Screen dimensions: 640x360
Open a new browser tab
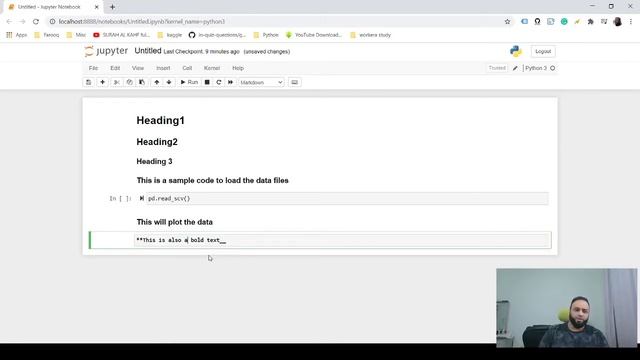[x=112, y=7]
